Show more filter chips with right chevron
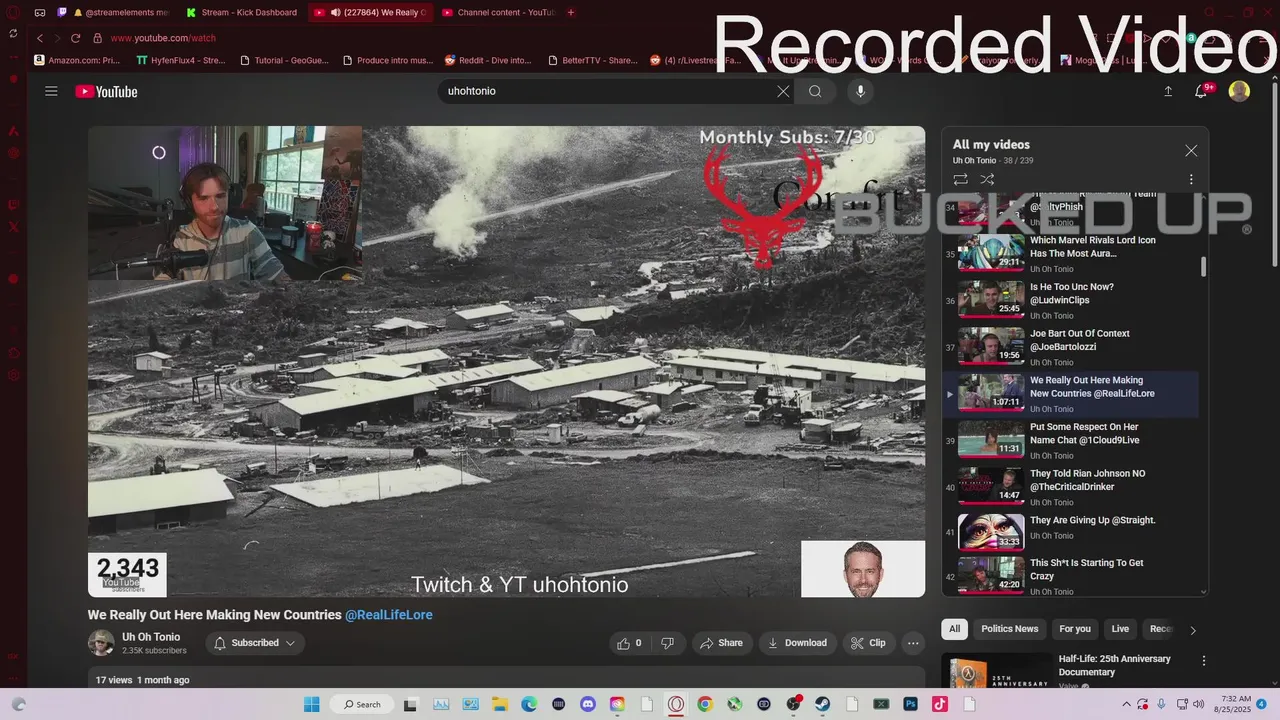1280x720 pixels. (x=1192, y=630)
